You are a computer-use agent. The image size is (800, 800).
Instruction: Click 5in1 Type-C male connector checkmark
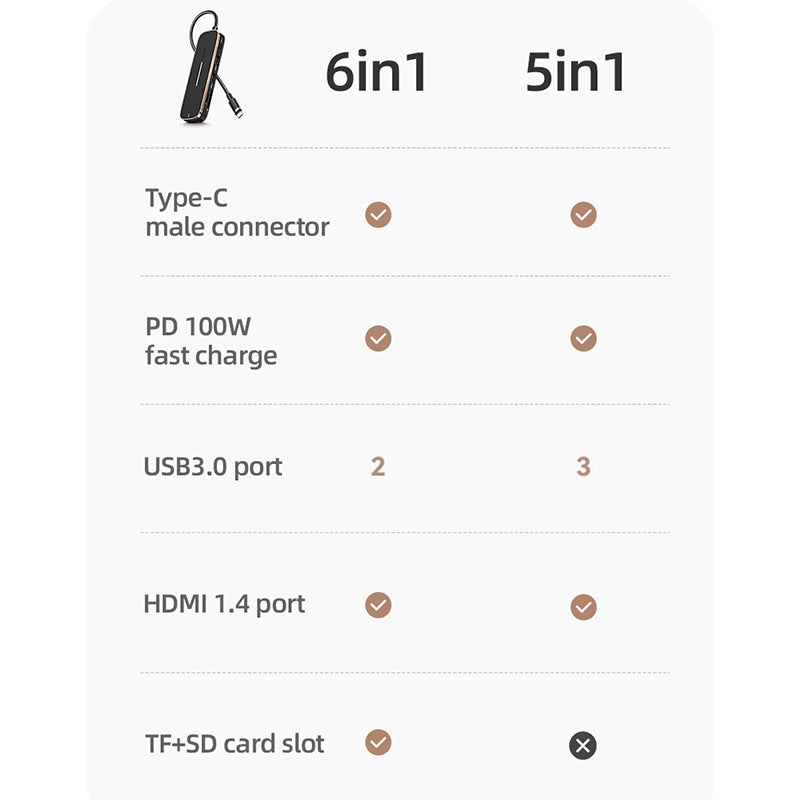click(583, 215)
